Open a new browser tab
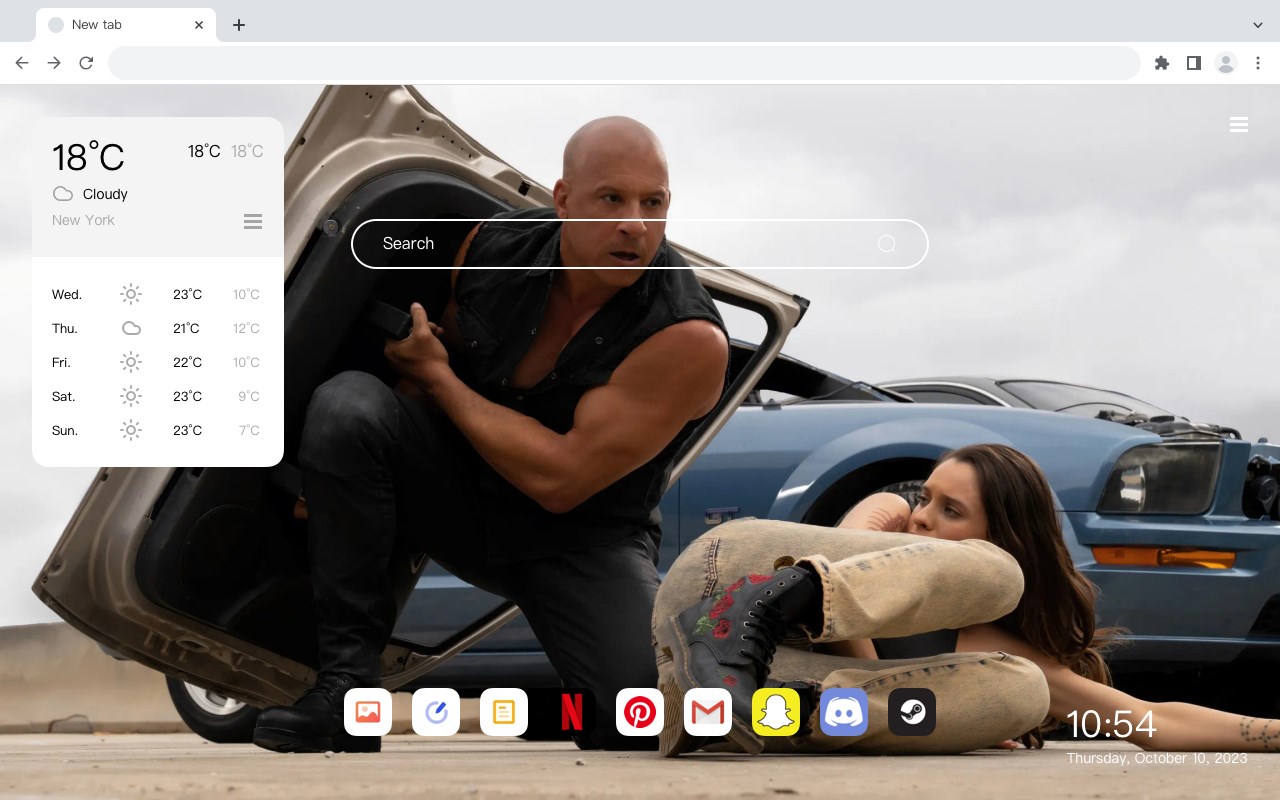The height and width of the screenshot is (800, 1280). pos(239,25)
